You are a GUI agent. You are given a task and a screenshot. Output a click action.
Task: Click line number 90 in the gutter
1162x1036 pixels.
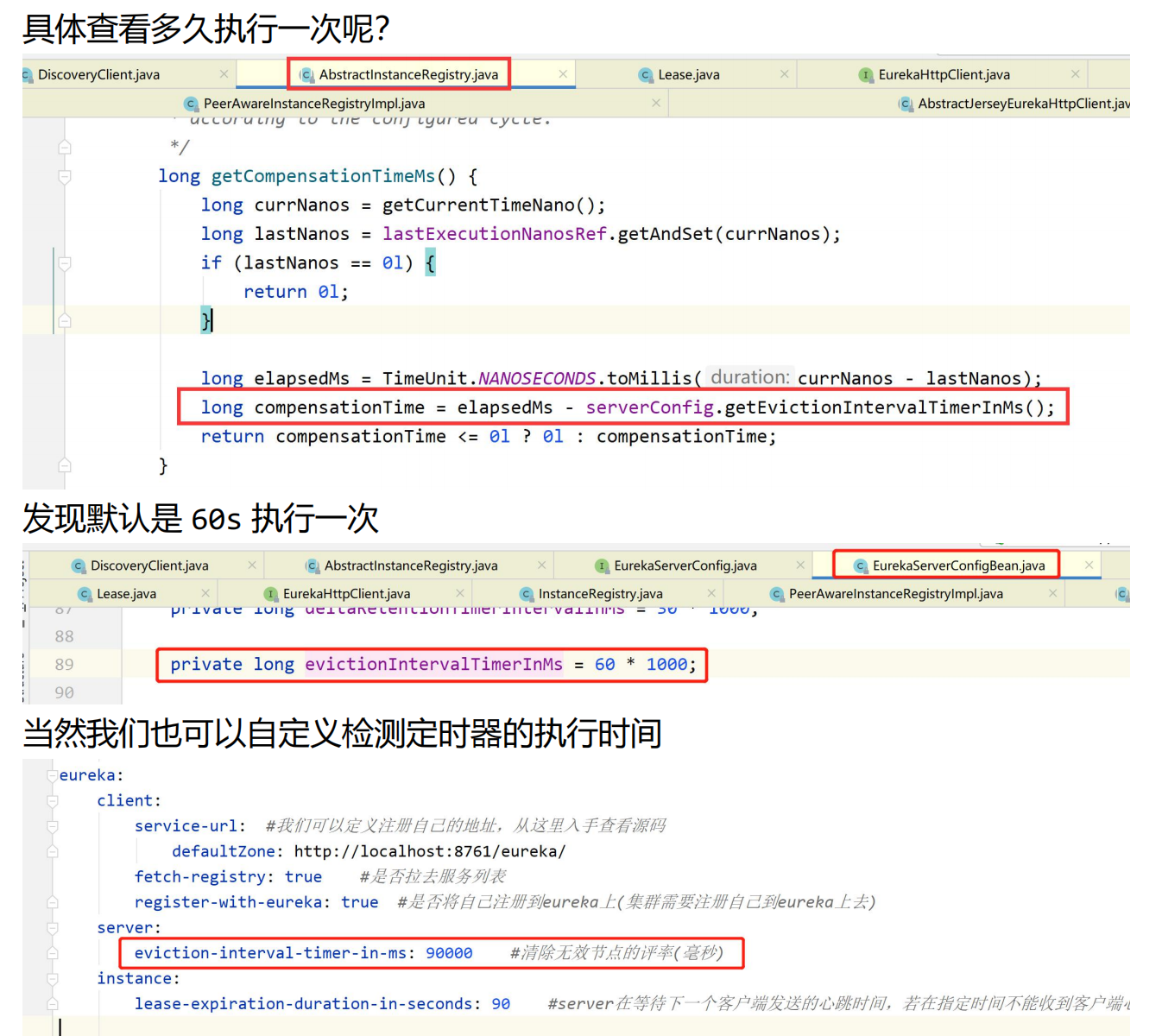click(65, 692)
